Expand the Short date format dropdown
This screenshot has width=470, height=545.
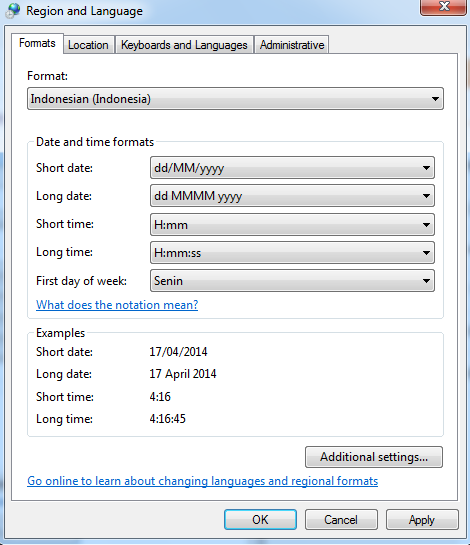click(x=292, y=168)
